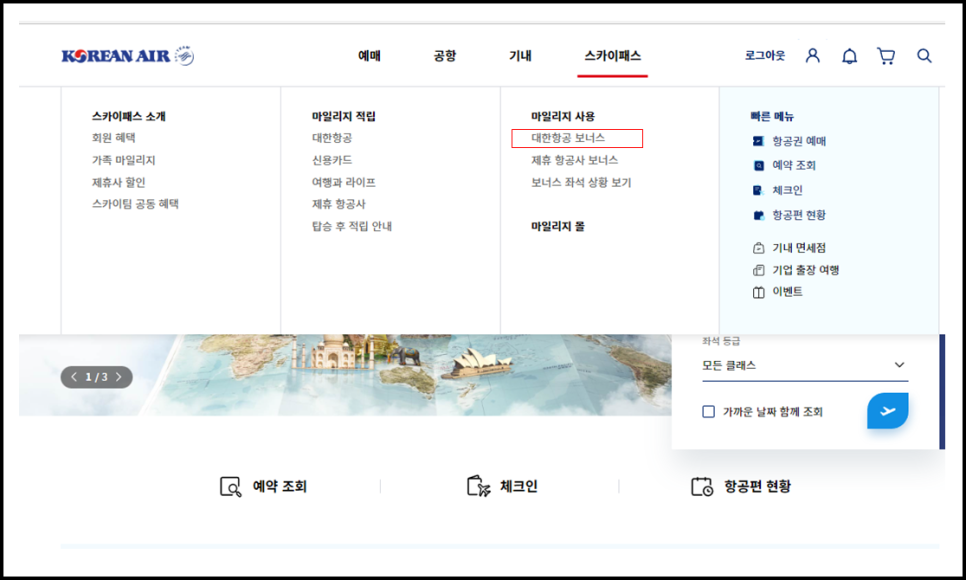966x580 pixels.
Task: Select 여행과 라이프 link
Action: [x=344, y=182]
